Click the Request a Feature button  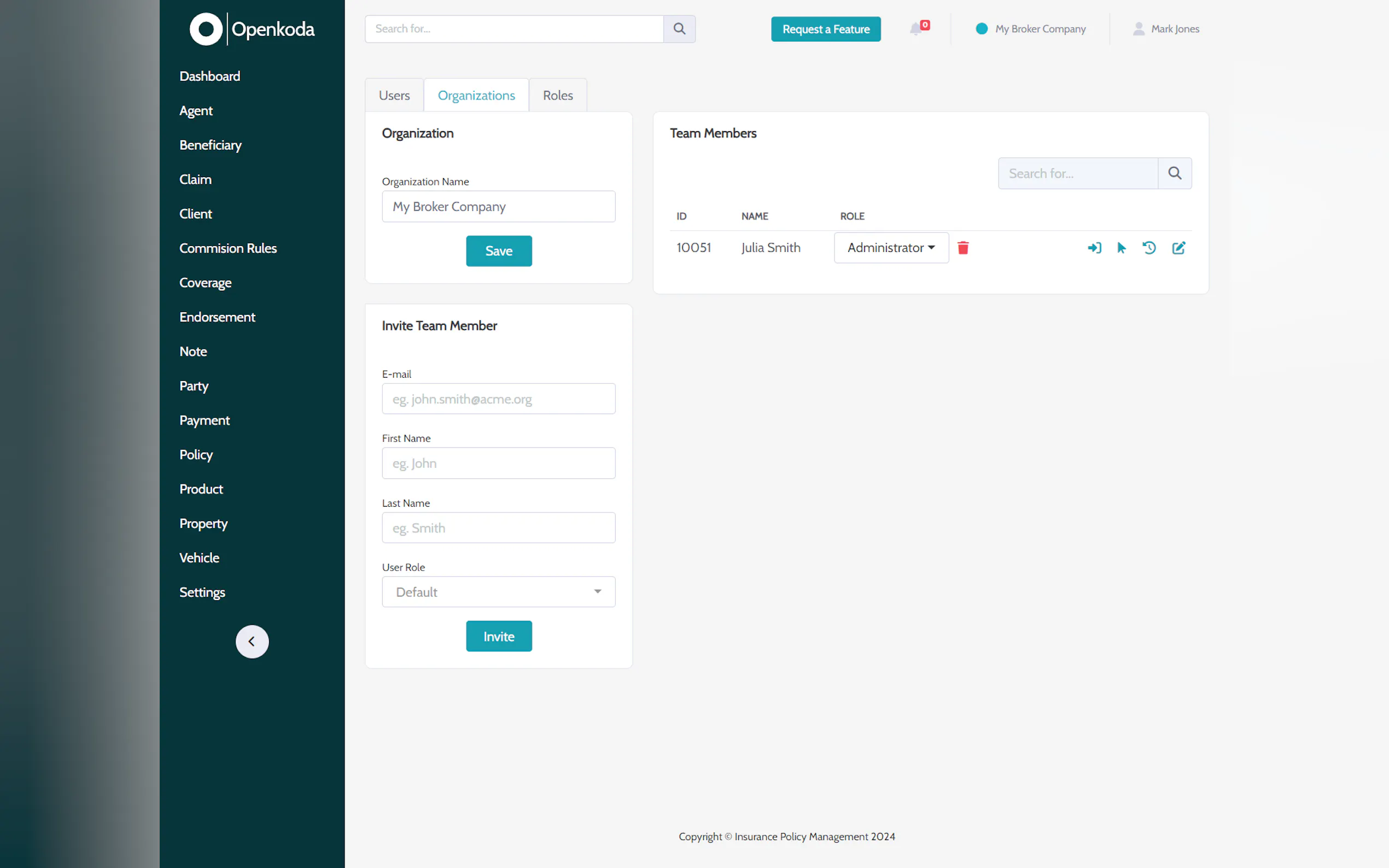(825, 29)
